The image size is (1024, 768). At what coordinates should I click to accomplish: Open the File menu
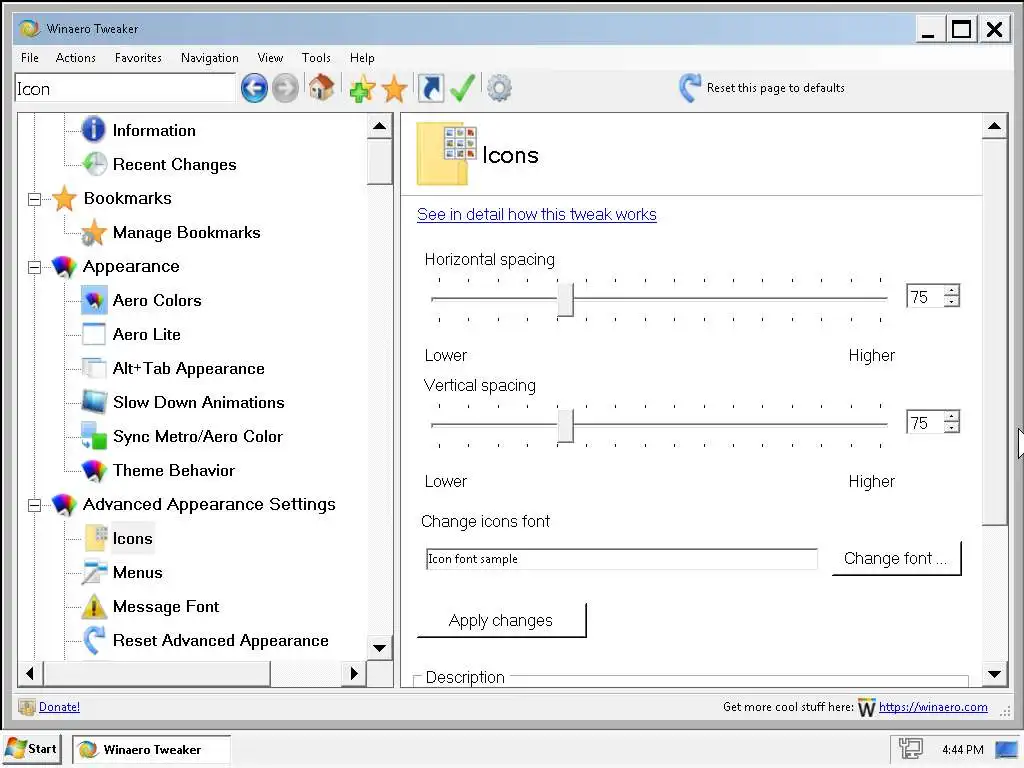click(x=29, y=57)
